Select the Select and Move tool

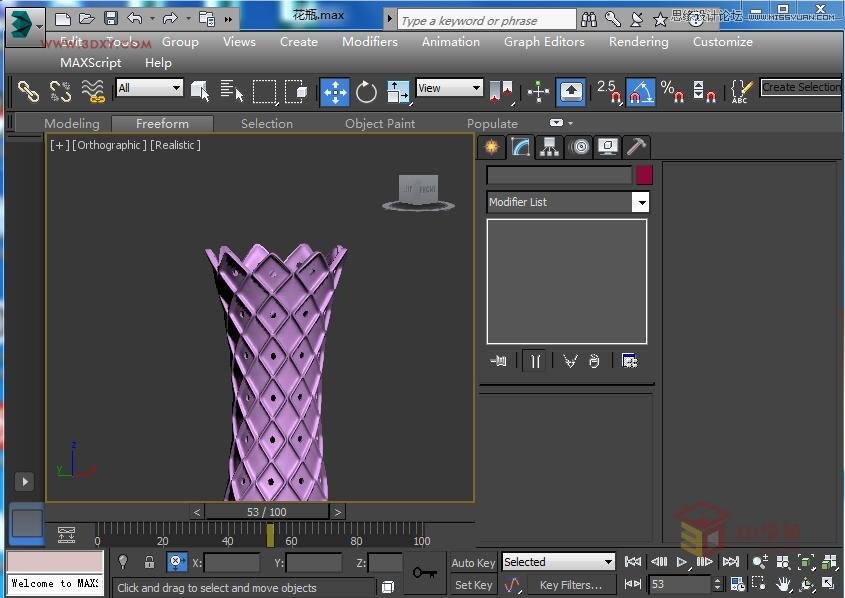334,92
